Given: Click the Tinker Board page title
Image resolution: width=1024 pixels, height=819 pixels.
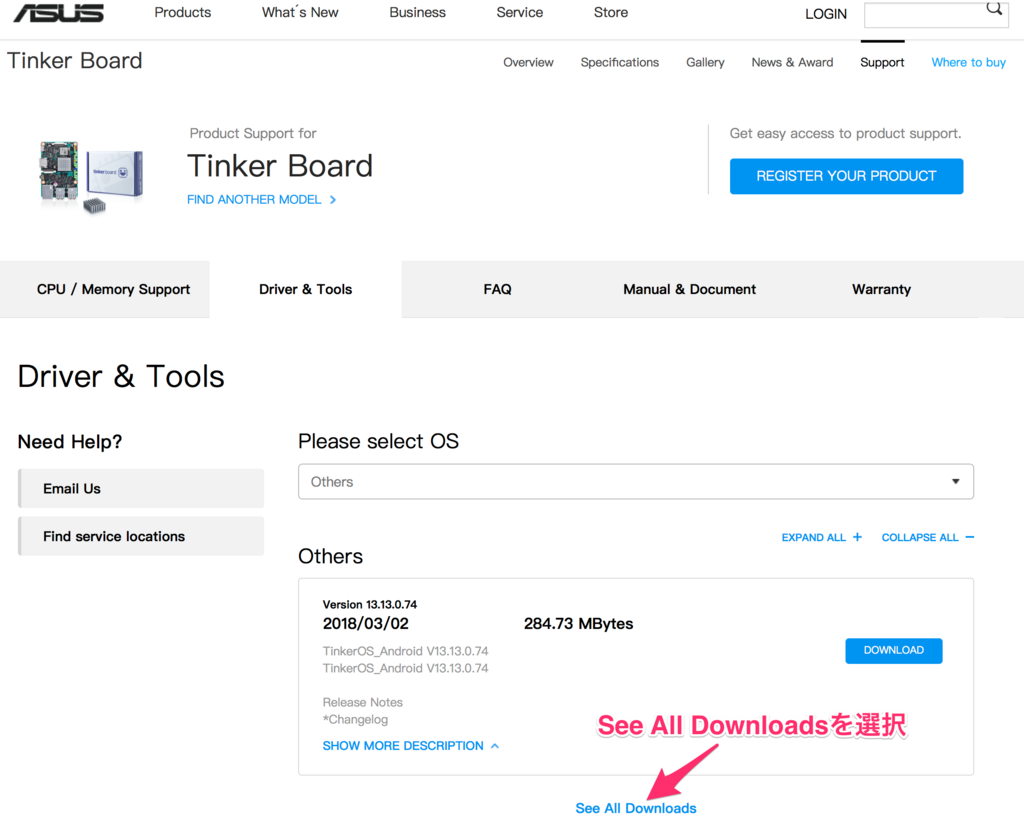Looking at the screenshot, I should (x=74, y=61).
